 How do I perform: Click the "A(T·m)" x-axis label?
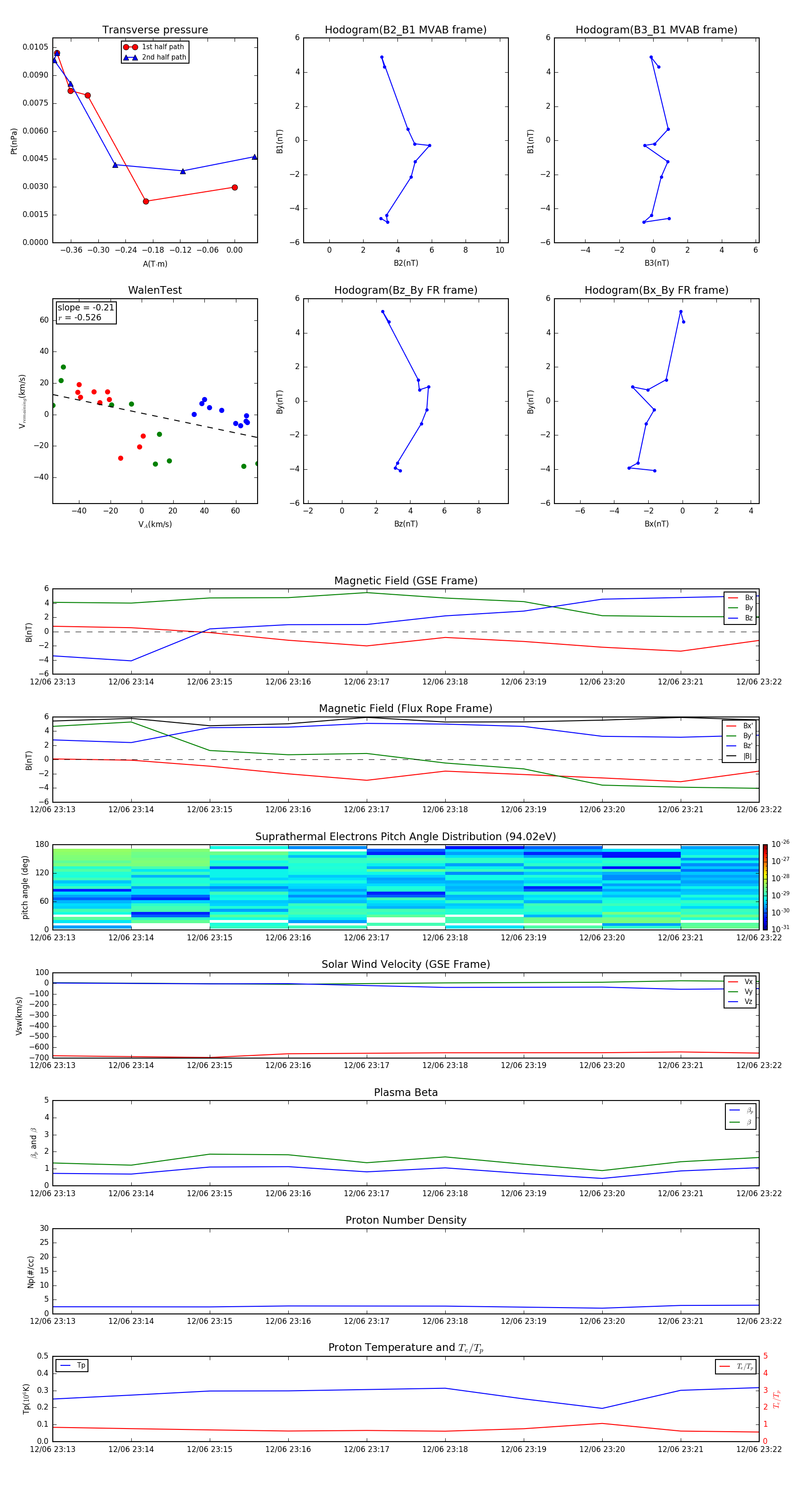[x=155, y=264]
